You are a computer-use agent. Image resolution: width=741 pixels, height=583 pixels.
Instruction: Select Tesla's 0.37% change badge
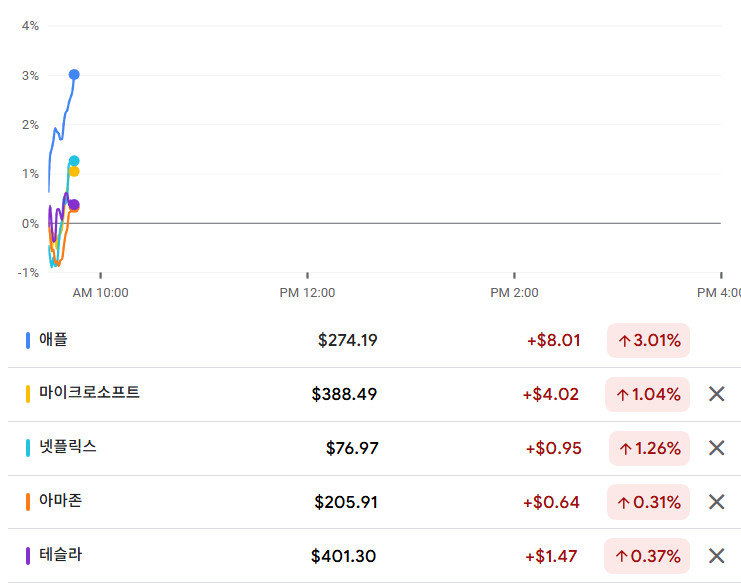pyautogui.click(x=647, y=556)
